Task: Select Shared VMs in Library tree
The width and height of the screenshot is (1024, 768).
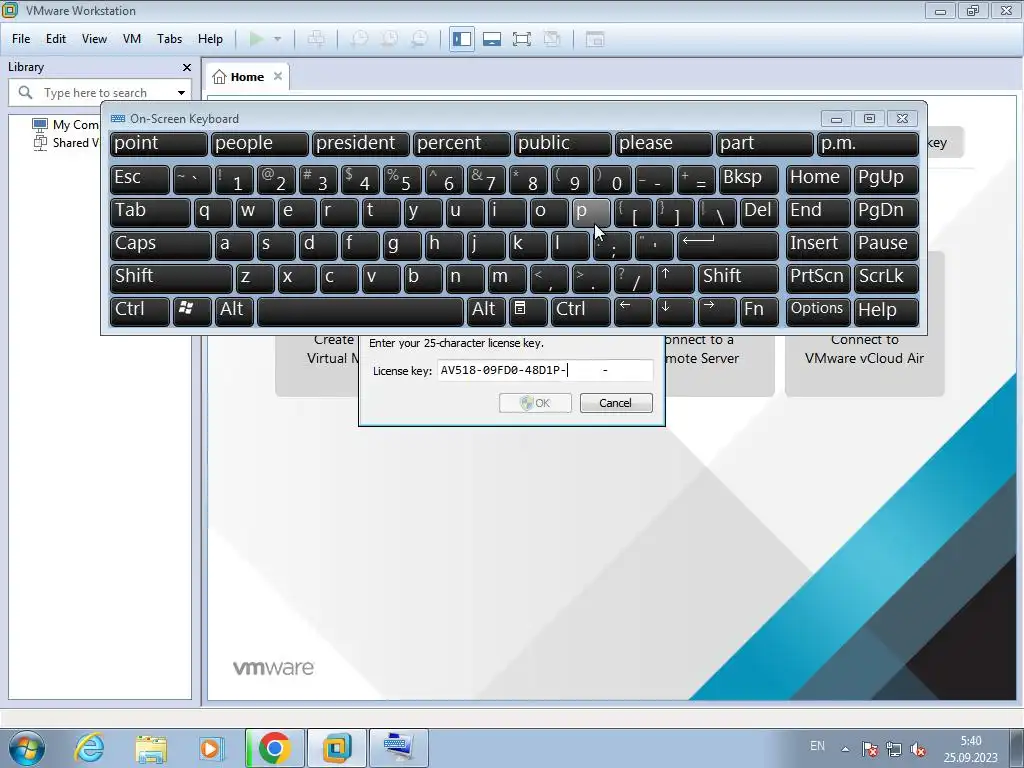Action: [x=65, y=142]
